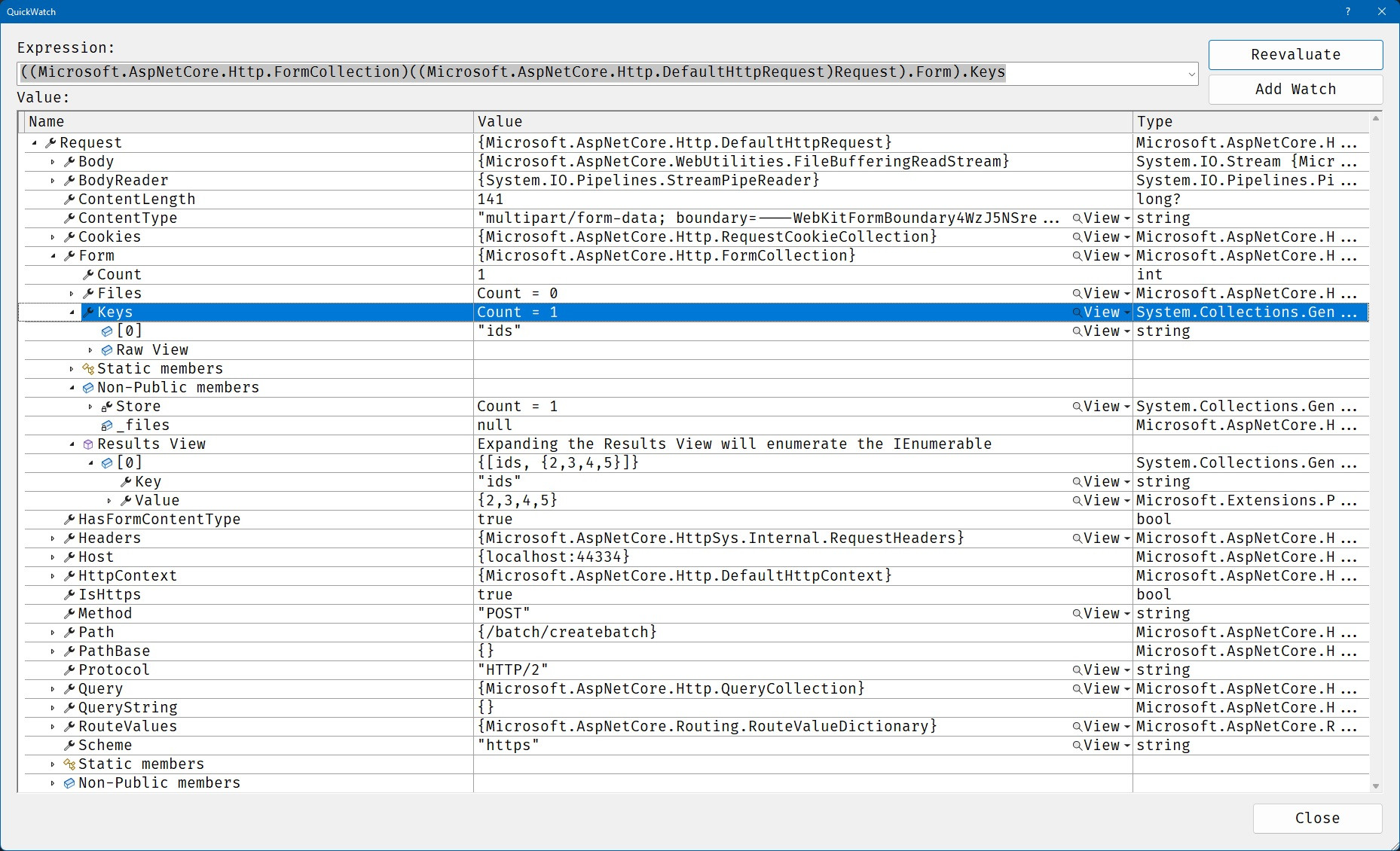Viewport: 1400px width, 851px height.
Task: Select the "HTTP/2" Protocol value
Action: click(x=512, y=670)
